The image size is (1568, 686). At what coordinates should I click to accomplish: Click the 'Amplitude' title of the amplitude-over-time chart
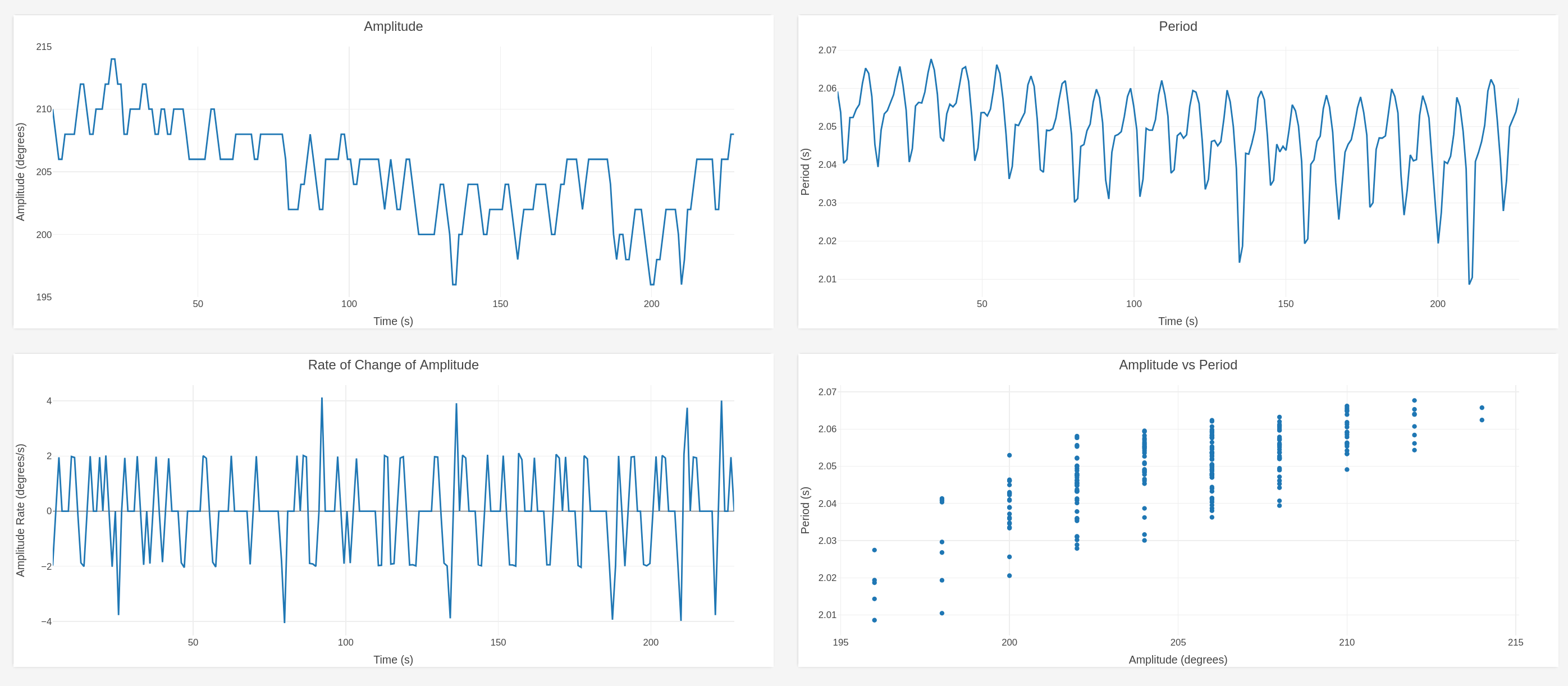pos(392,26)
